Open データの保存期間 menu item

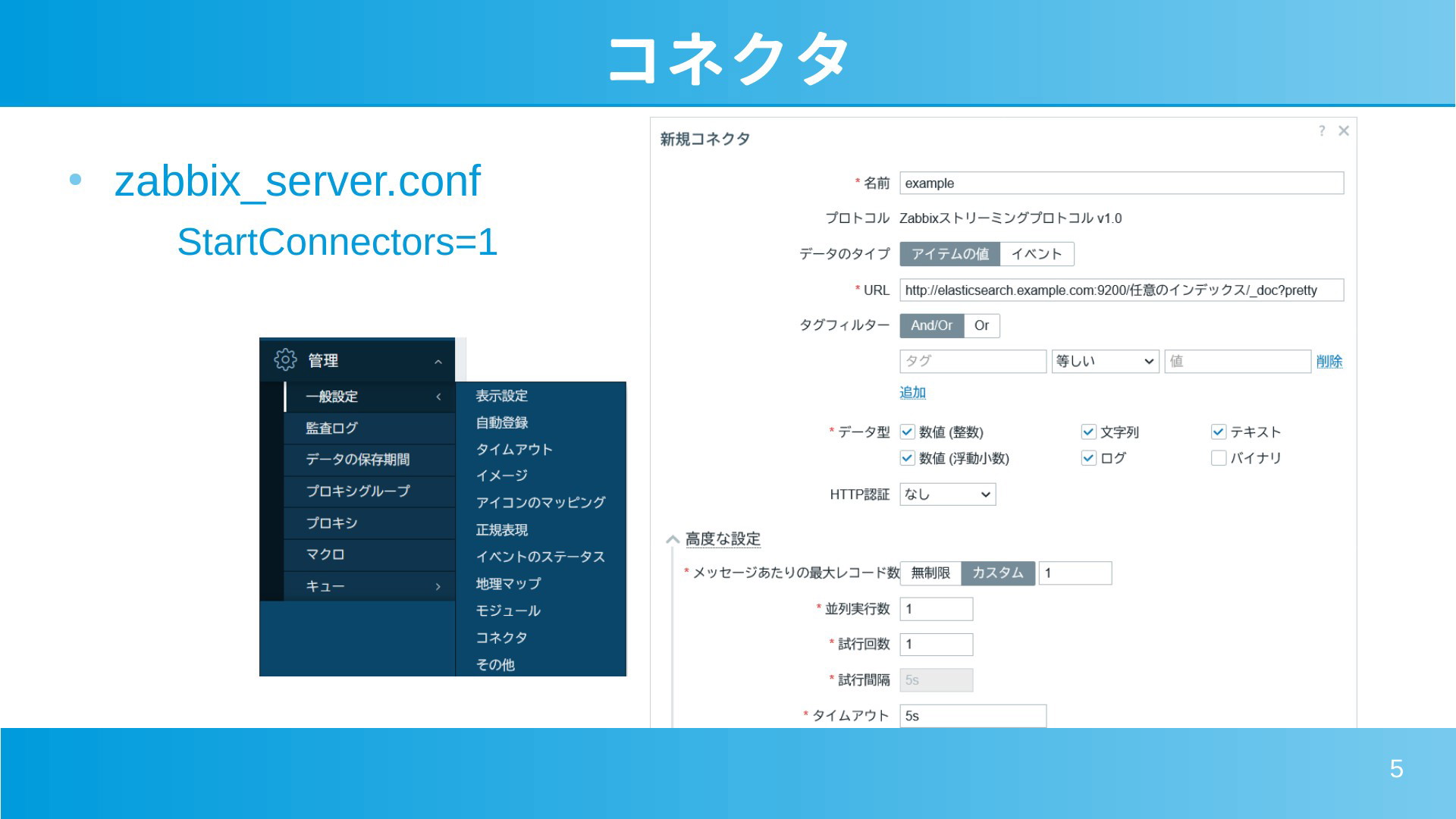pyautogui.click(x=370, y=460)
